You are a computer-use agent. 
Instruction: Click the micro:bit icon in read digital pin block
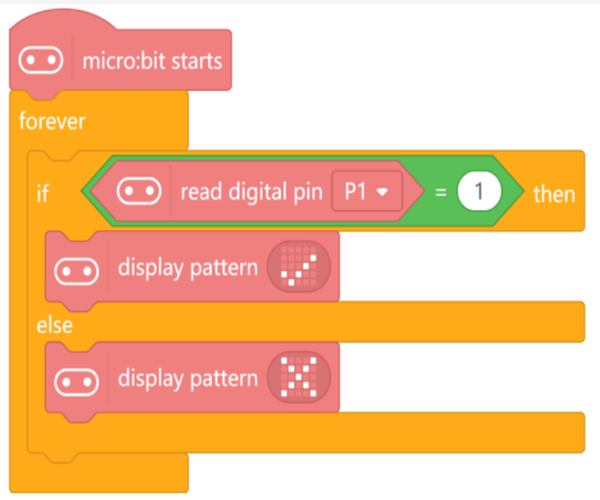pos(140,192)
